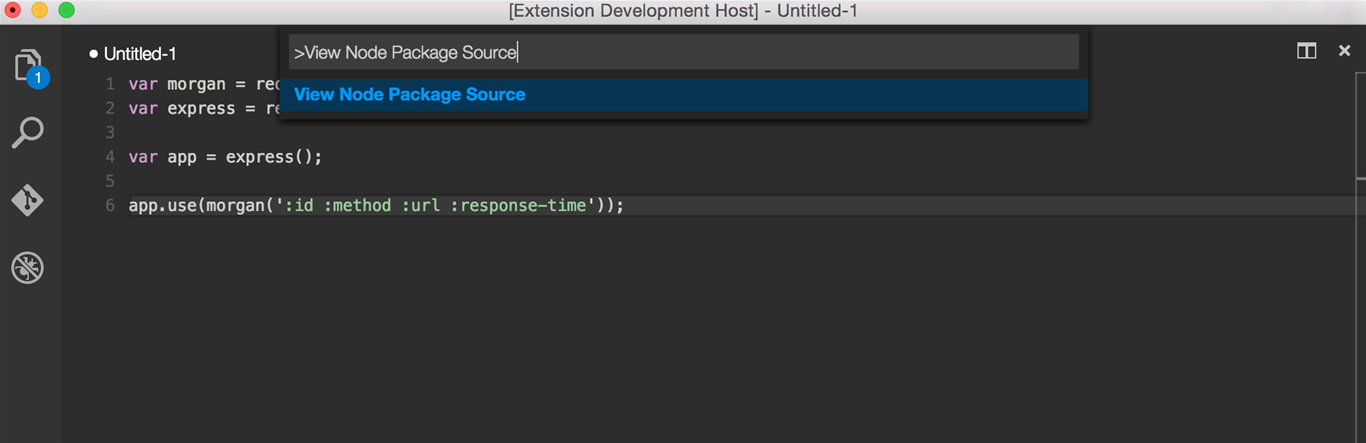Open the Search view in activity bar
The image size is (1366, 443).
[28, 132]
